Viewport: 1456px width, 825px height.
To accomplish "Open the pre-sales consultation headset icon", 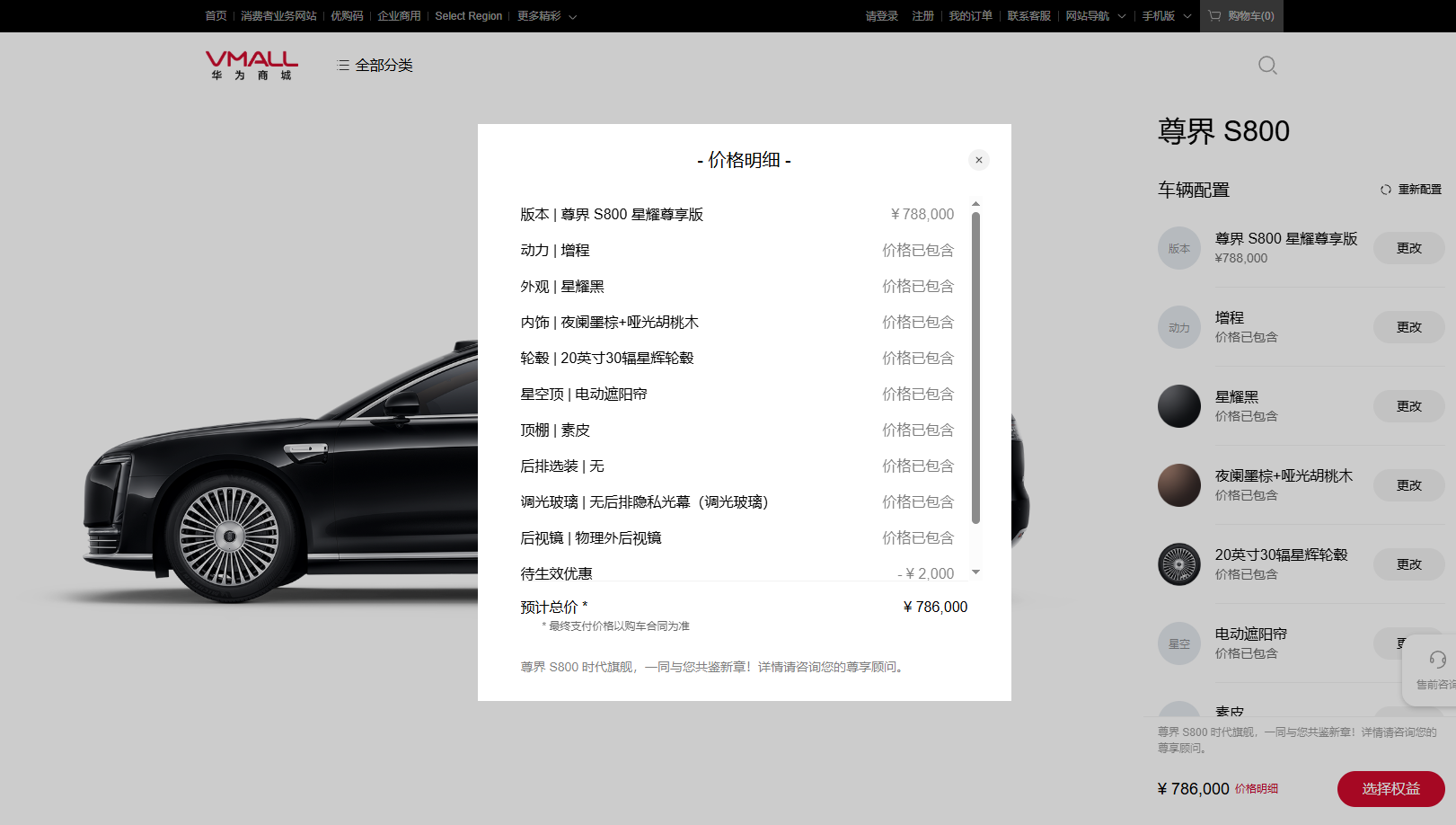I will (x=1436, y=661).
